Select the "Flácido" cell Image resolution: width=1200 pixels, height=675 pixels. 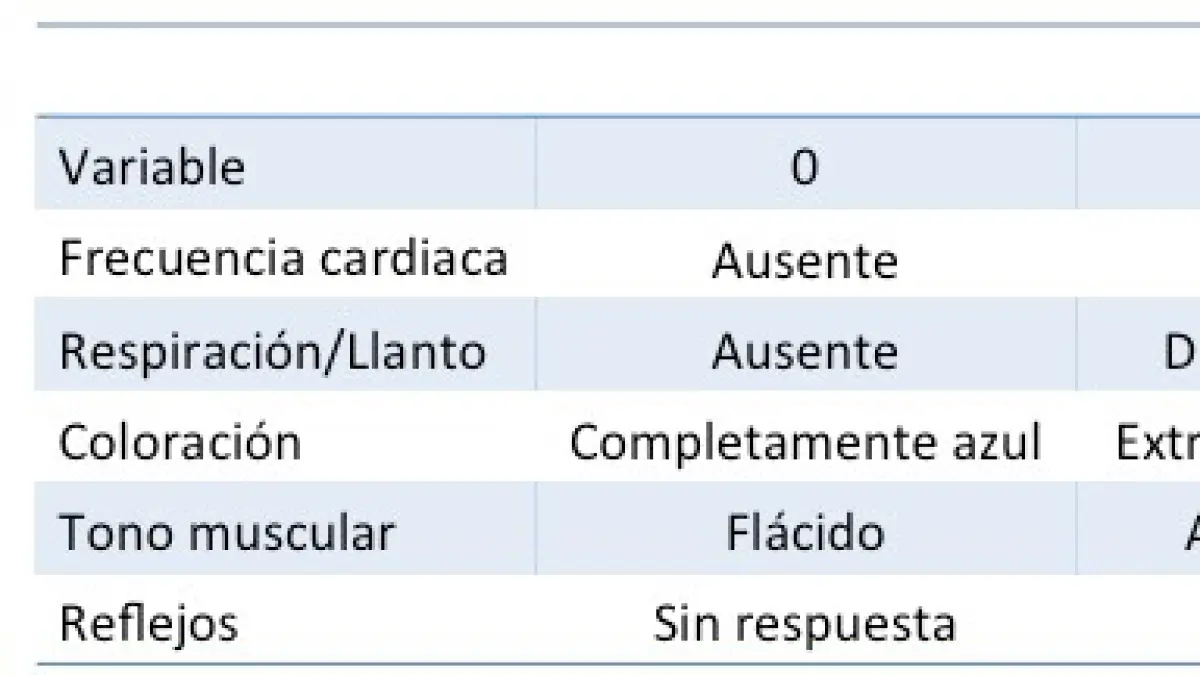[804, 533]
